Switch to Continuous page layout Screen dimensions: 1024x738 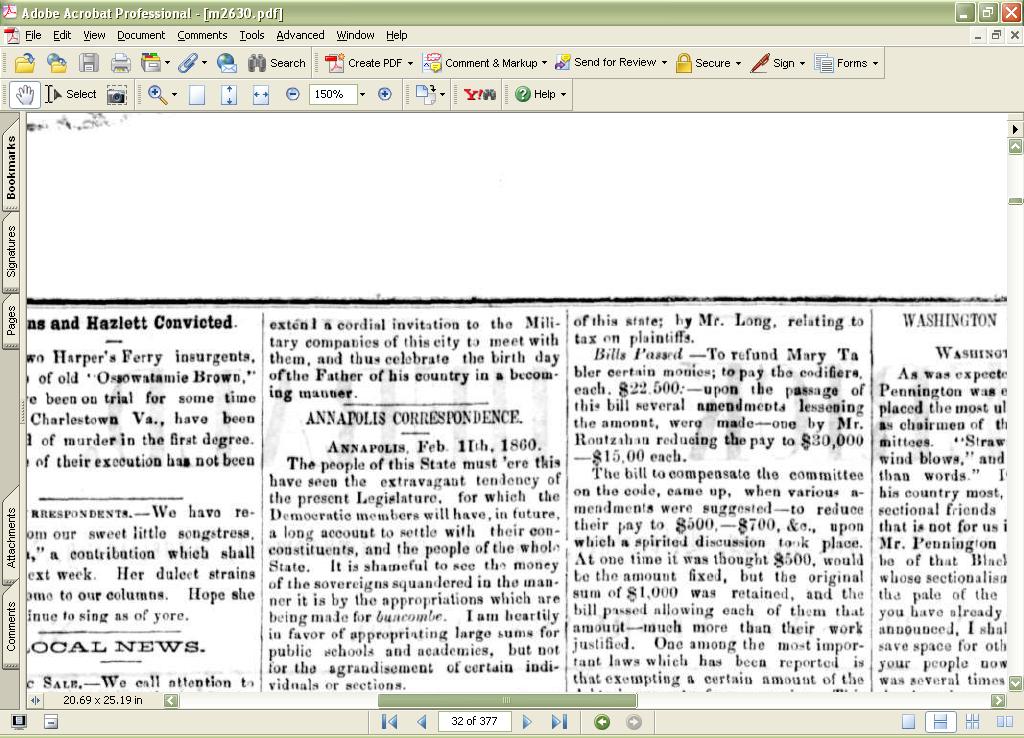(940, 722)
